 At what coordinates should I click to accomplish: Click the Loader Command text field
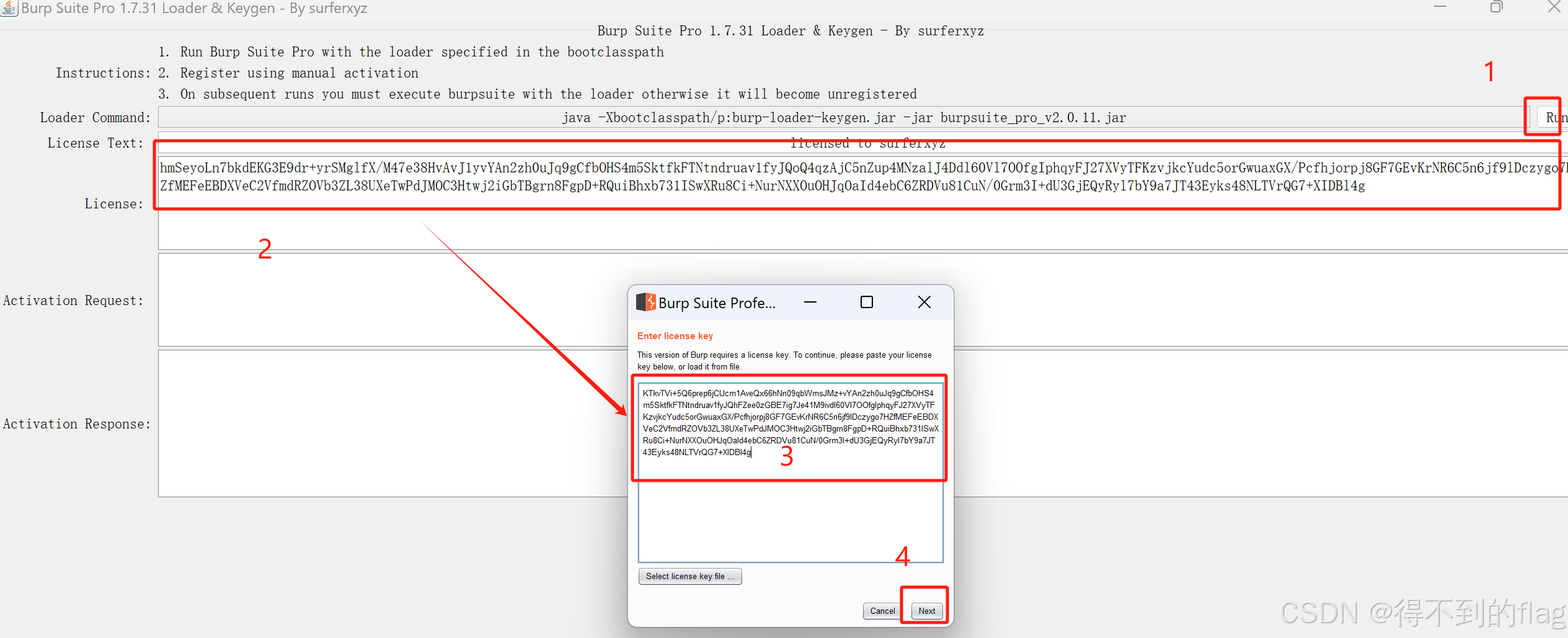point(843,117)
